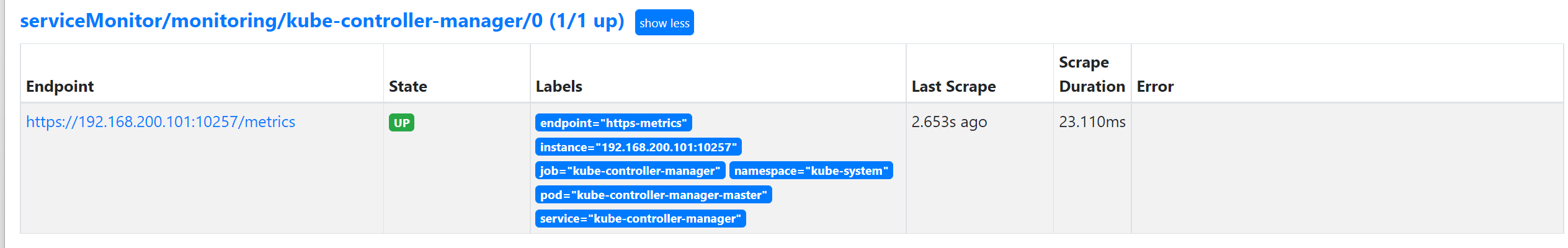This screenshot has width=1568, height=248.
Task: Click the Scrape Duration column header
Action: click(1092, 74)
